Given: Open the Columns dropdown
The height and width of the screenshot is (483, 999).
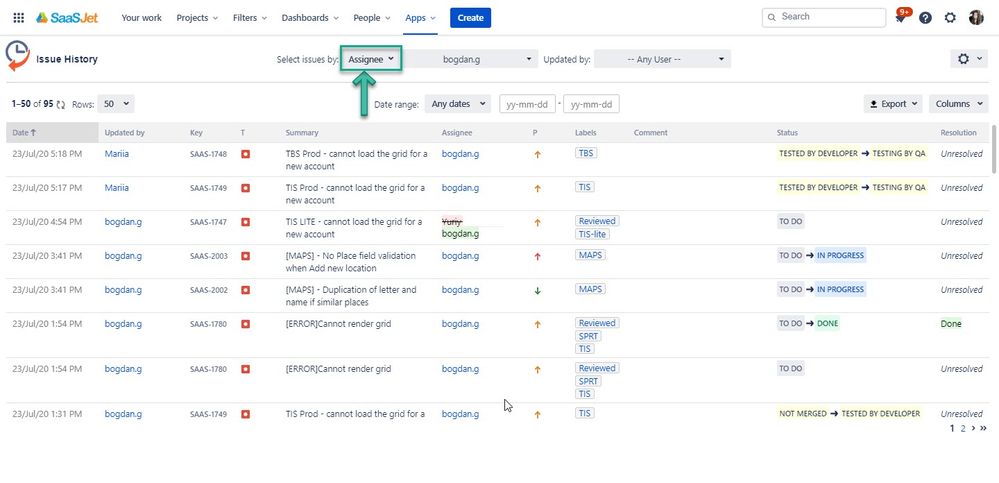Looking at the screenshot, I should (x=958, y=104).
